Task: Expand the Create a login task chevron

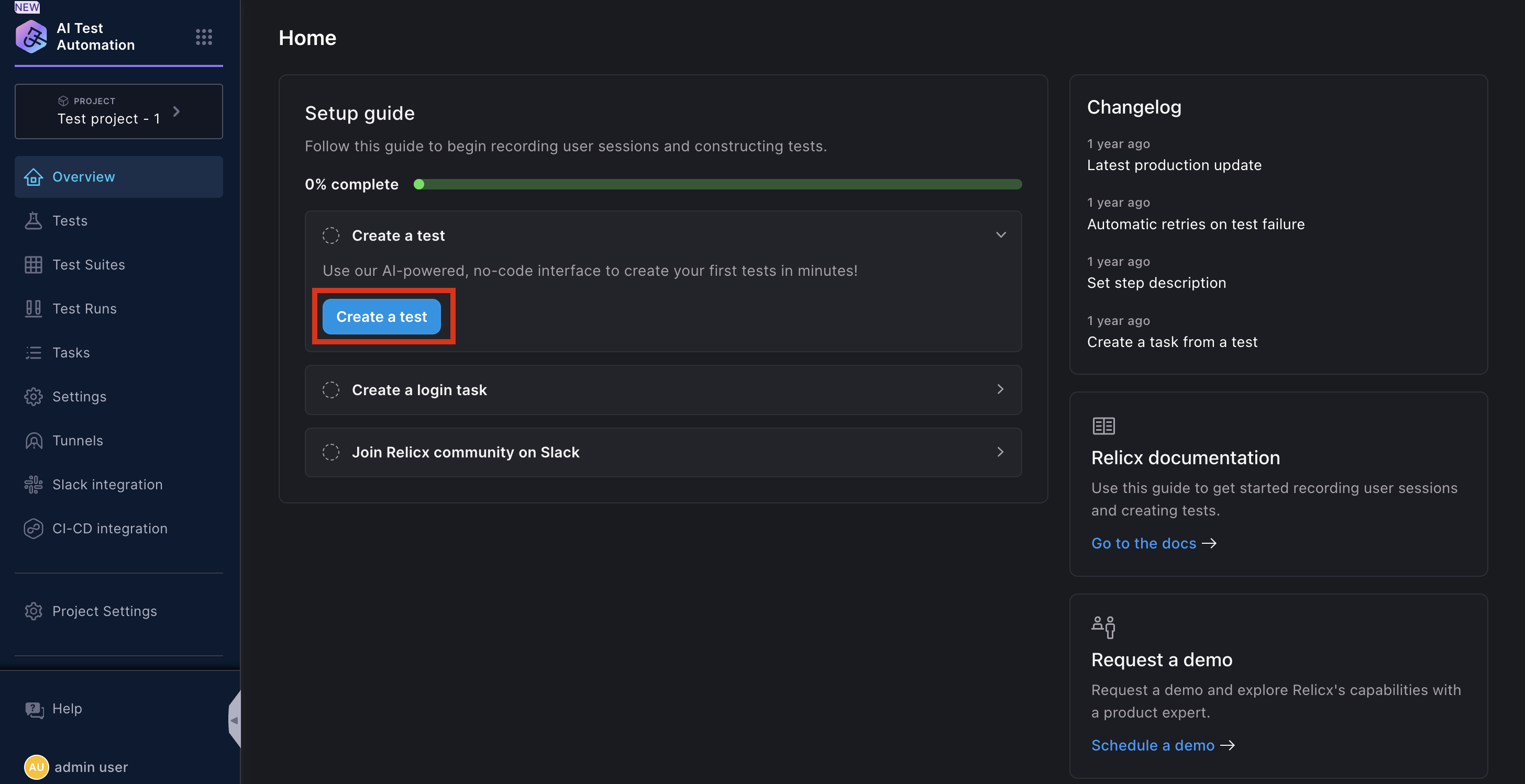Action: tap(1000, 389)
